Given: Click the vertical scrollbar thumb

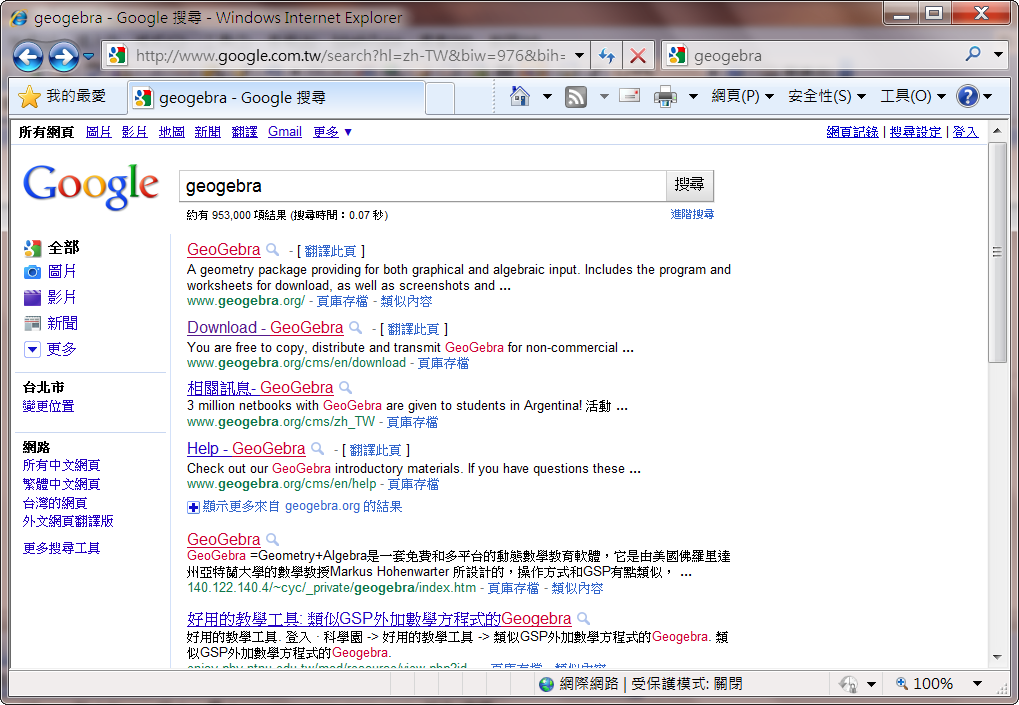Looking at the screenshot, I should coord(997,252).
